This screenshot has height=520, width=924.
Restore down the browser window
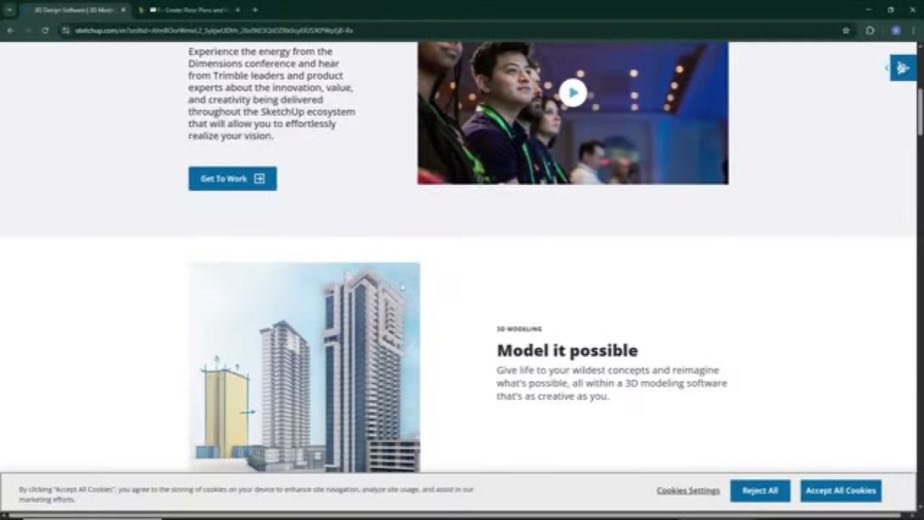tap(890, 10)
